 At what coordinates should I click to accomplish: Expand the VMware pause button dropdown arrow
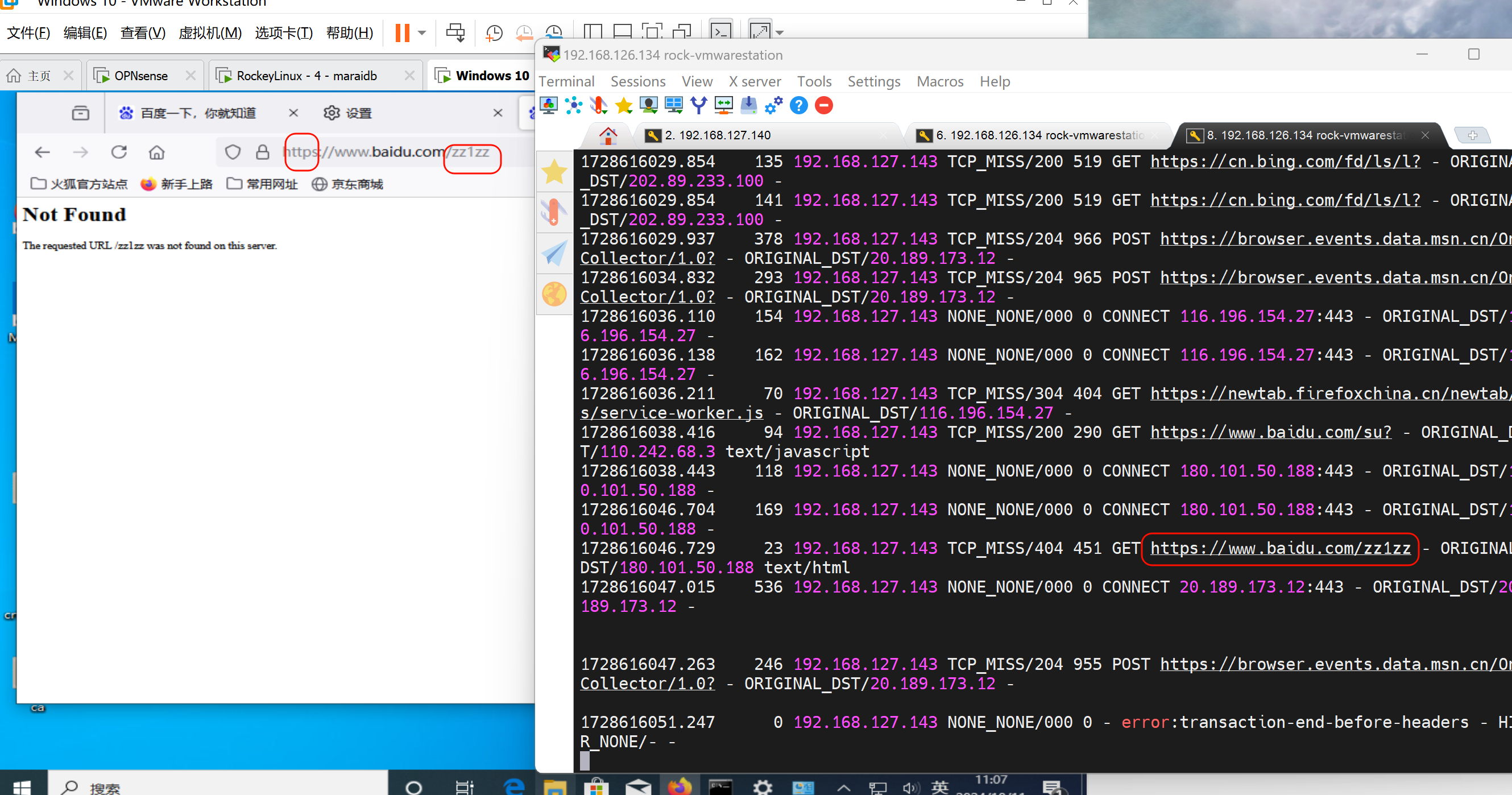[x=422, y=33]
